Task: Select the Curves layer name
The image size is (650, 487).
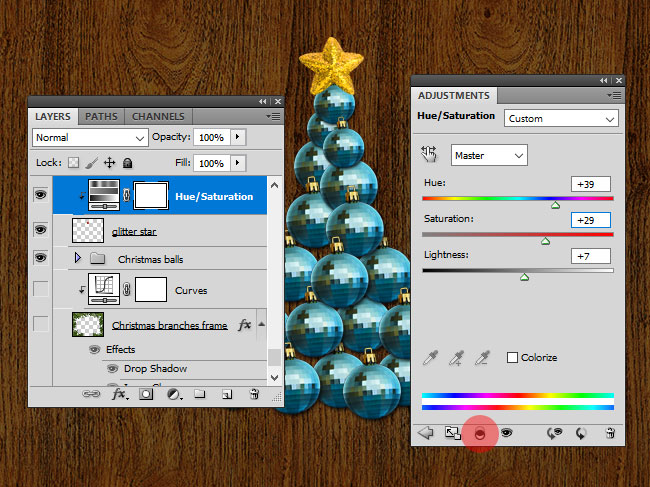Action: pyautogui.click(x=191, y=291)
